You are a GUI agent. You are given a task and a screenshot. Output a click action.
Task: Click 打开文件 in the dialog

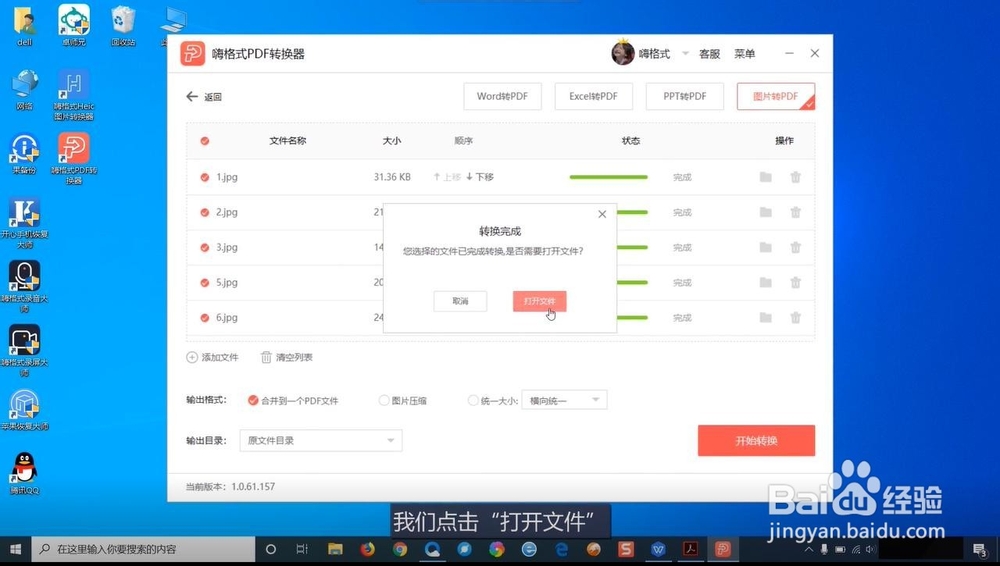(540, 301)
